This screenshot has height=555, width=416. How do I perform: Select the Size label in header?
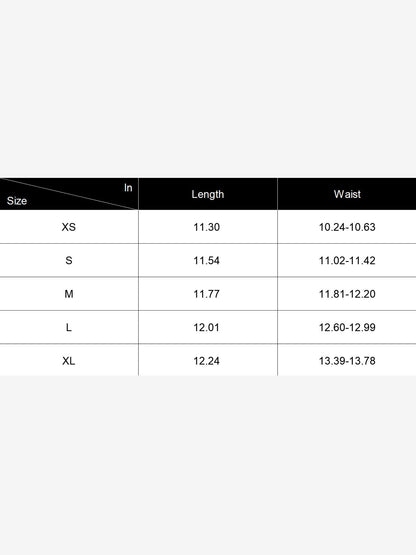pos(17,201)
